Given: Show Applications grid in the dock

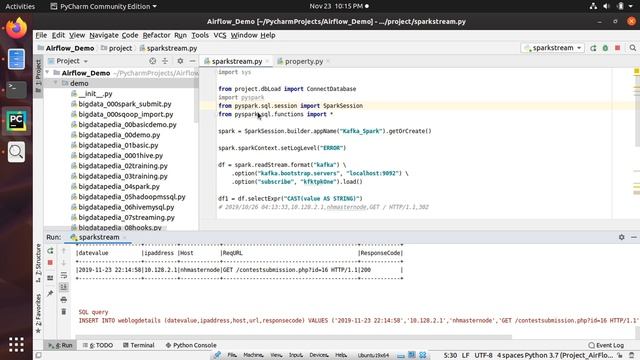Looking at the screenshot, I should point(16,344).
